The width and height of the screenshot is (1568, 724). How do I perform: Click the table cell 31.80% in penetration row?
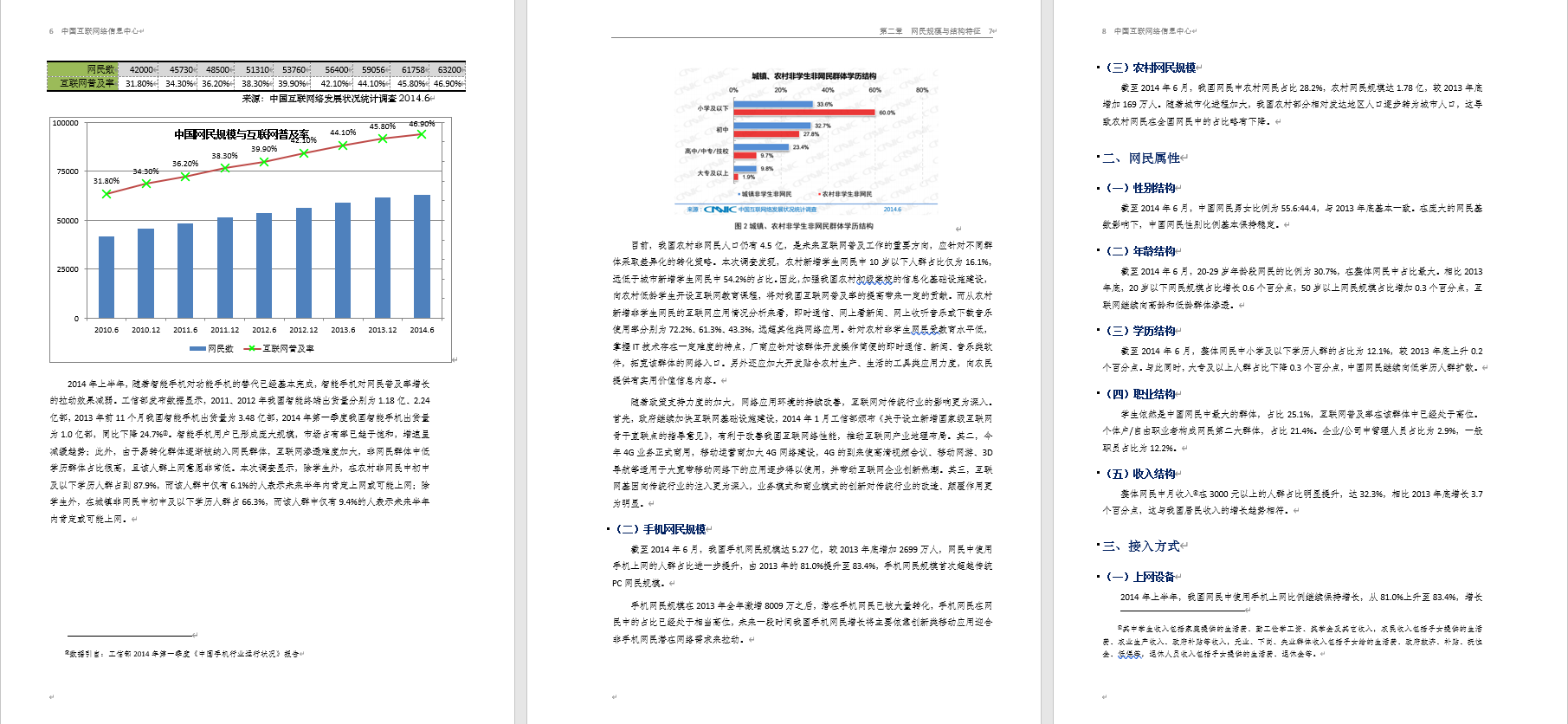[139, 83]
